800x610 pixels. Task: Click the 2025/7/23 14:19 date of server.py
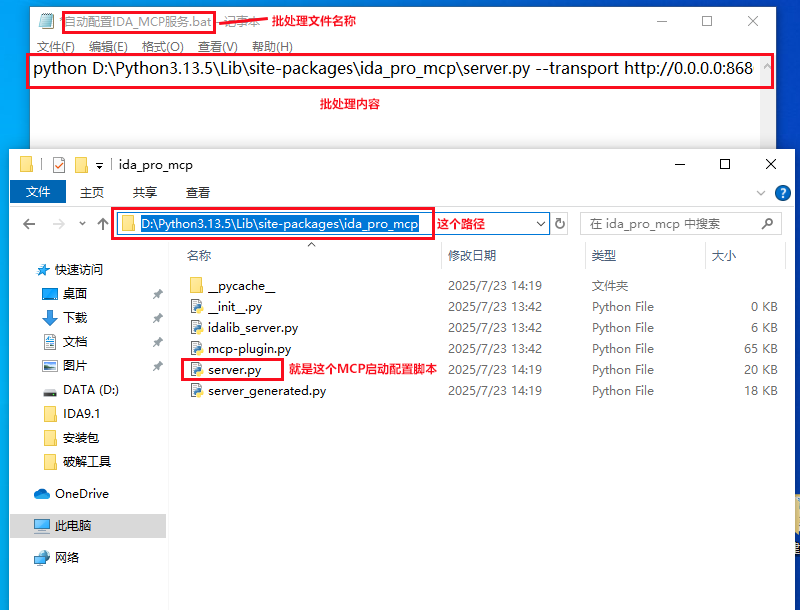494,370
